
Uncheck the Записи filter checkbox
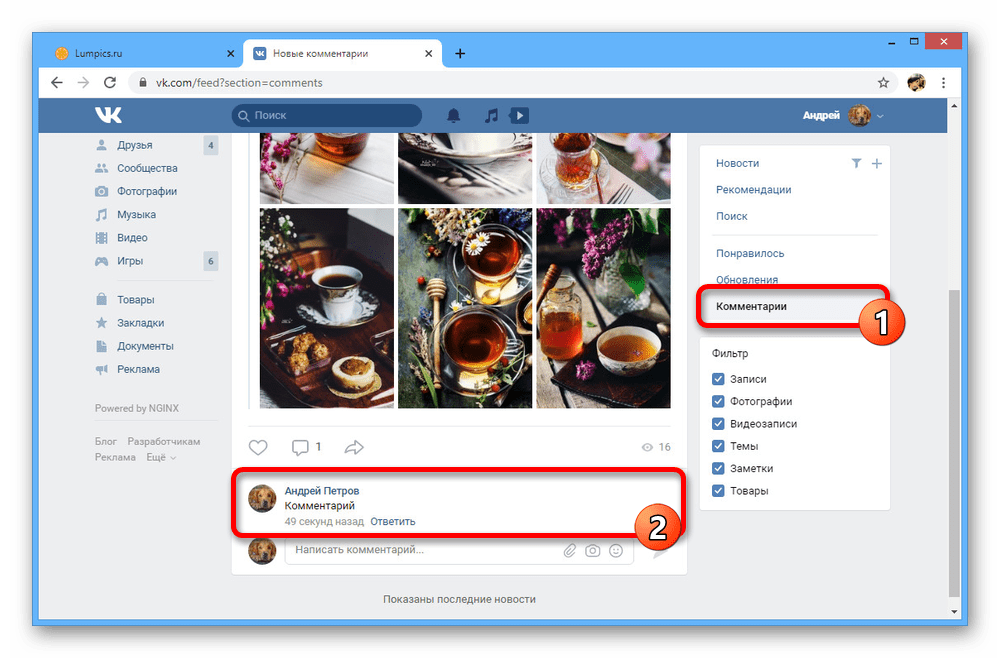[x=718, y=379]
